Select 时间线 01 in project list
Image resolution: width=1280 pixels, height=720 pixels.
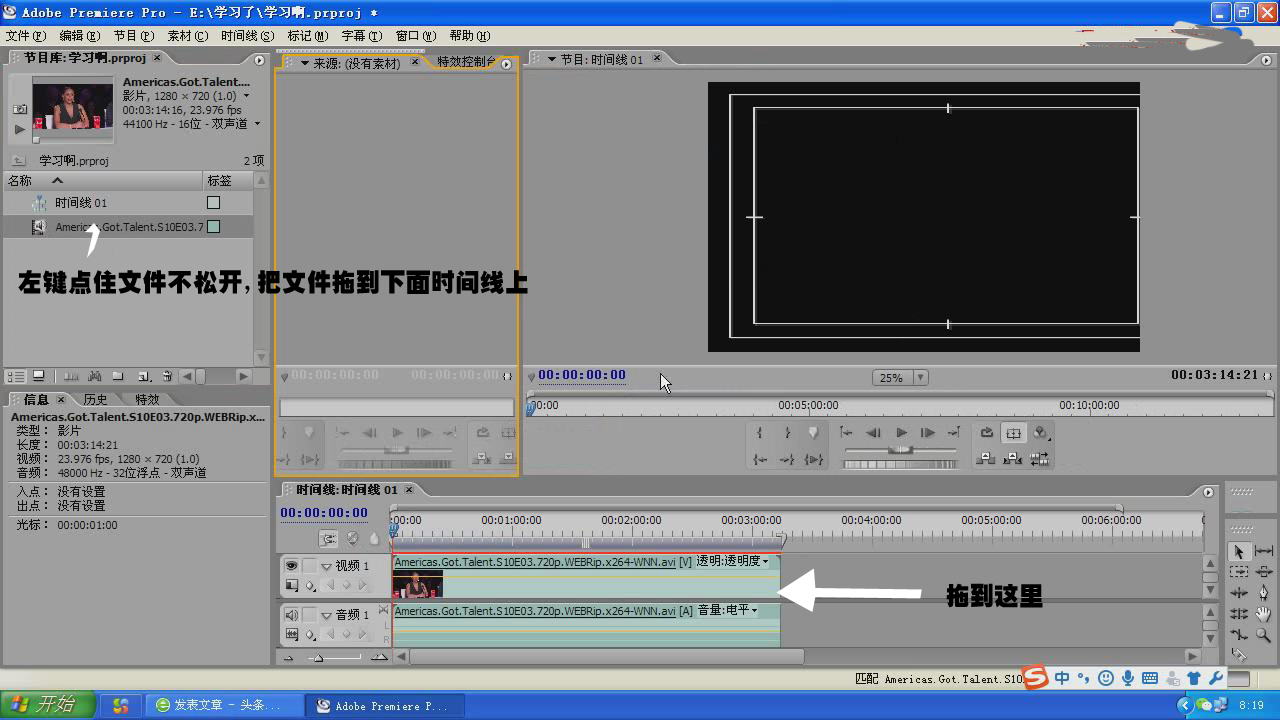pyautogui.click(x=81, y=202)
